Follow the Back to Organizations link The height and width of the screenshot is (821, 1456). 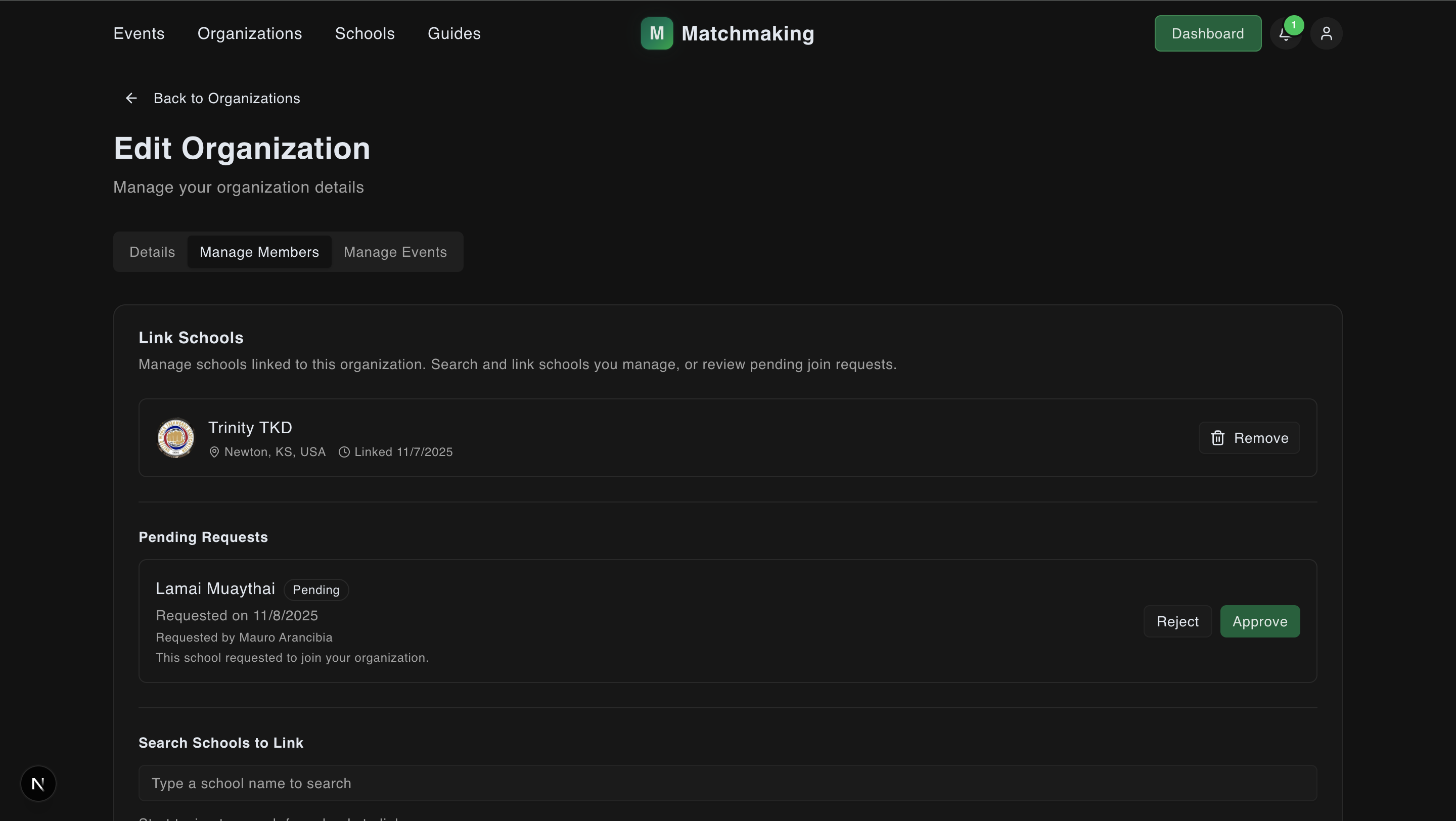tap(226, 98)
